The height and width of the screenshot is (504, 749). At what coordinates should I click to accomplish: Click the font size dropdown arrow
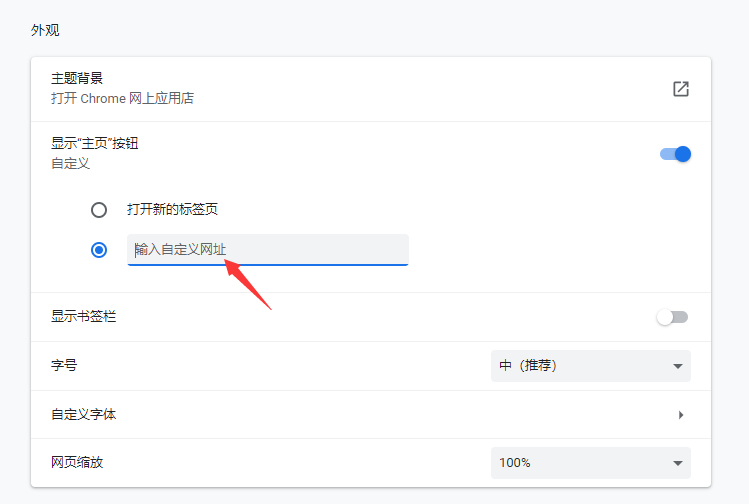(x=677, y=366)
